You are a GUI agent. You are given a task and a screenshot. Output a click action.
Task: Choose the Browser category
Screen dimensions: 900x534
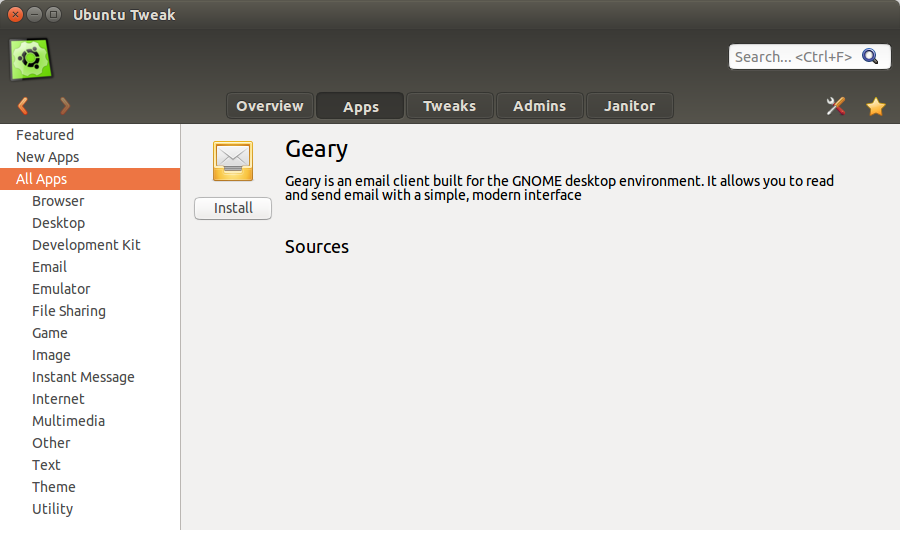[90, 201]
